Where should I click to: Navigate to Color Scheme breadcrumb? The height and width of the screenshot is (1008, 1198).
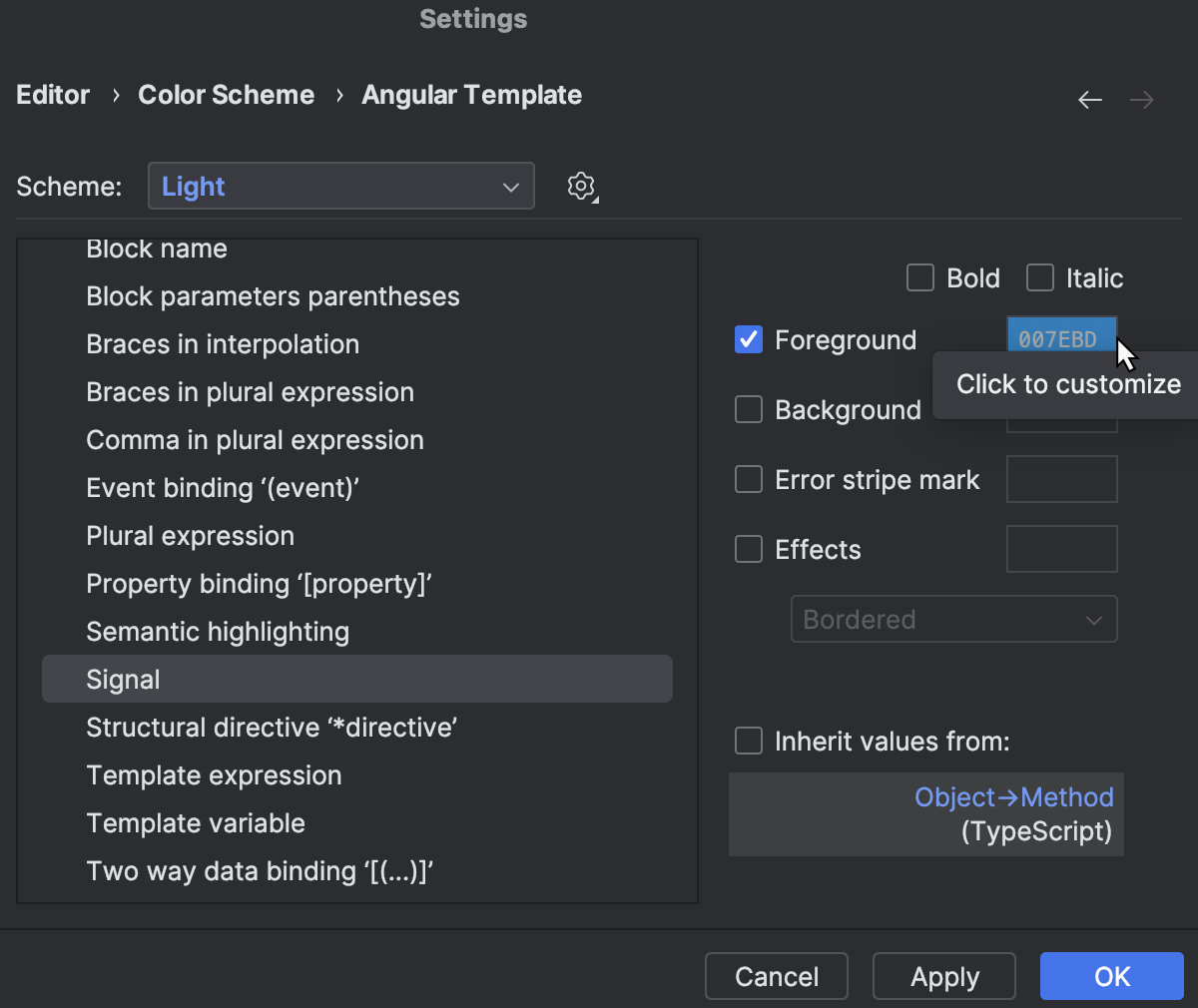pos(226,94)
